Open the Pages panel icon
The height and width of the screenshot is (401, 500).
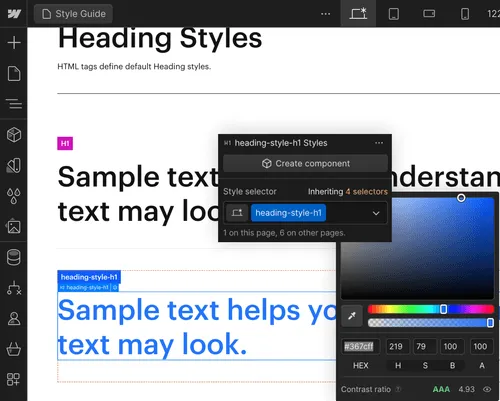click(14, 73)
